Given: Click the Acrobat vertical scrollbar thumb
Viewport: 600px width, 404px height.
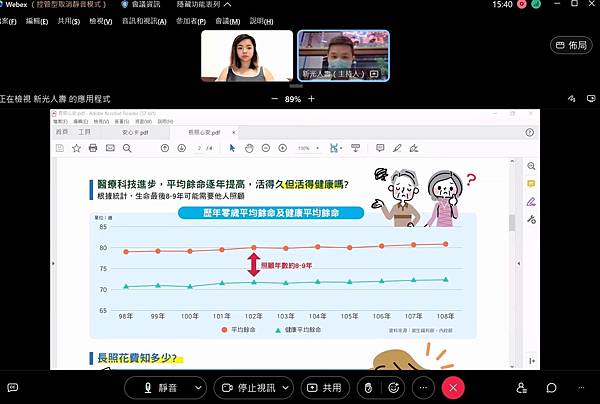Looking at the screenshot, I should 512,223.
